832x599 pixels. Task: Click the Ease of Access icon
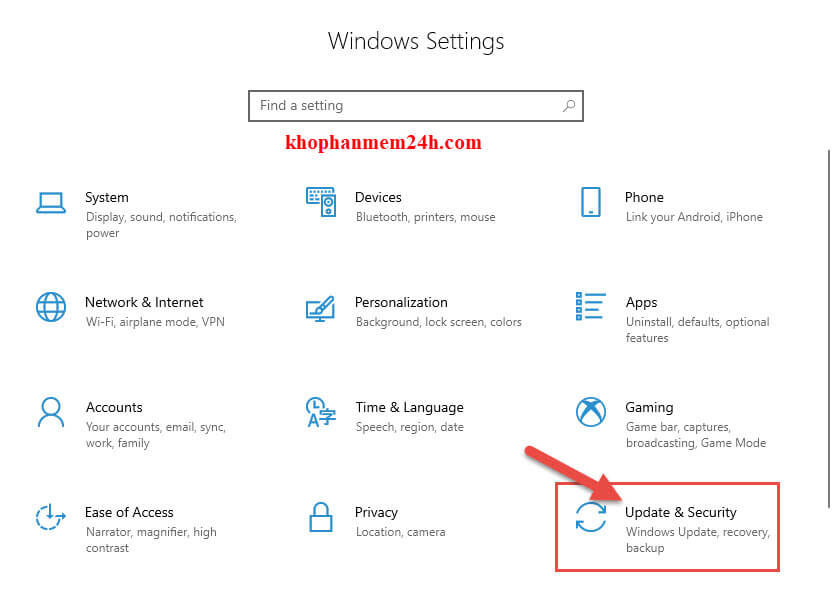(x=51, y=517)
